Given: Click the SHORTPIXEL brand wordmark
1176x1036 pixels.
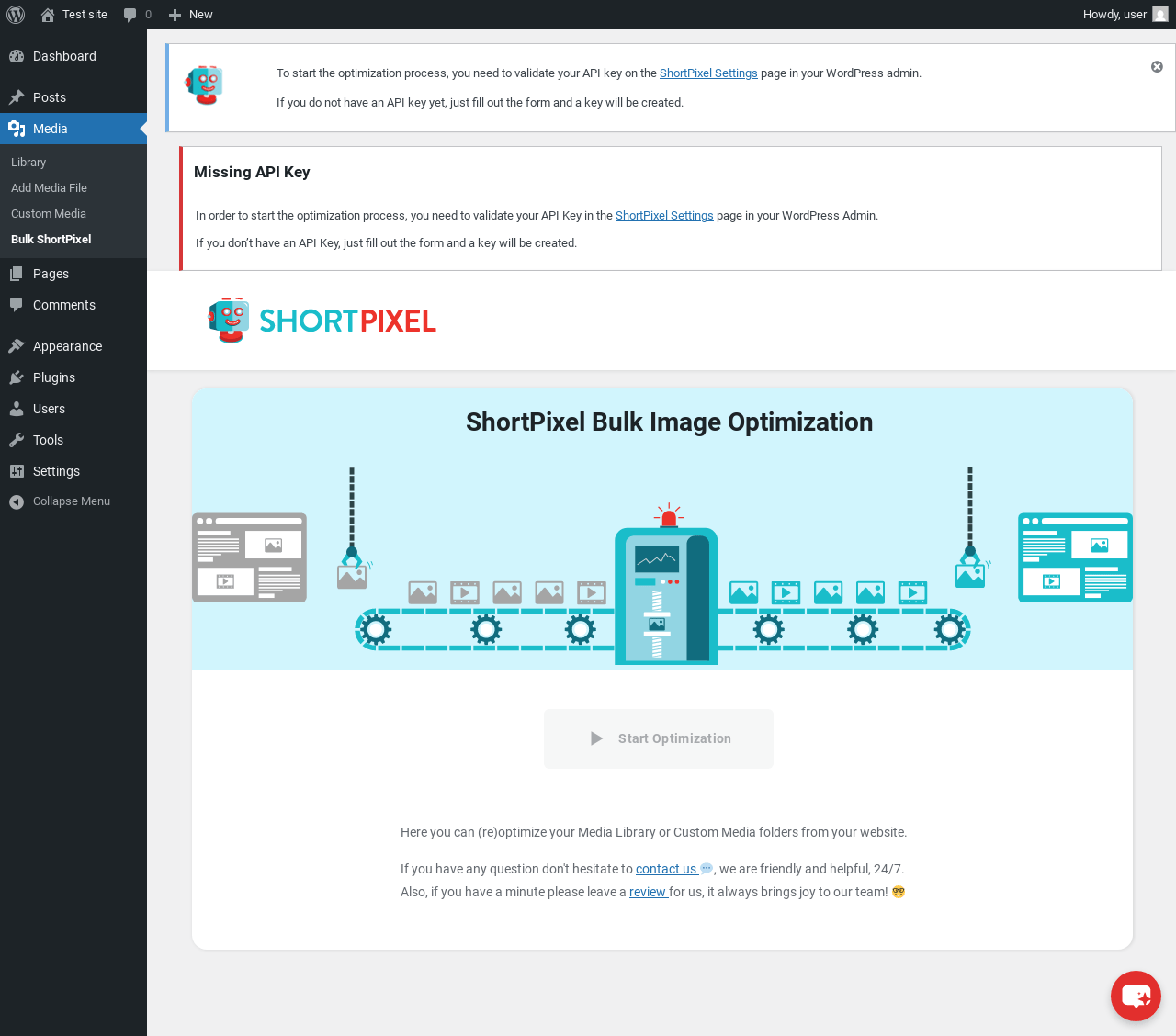Looking at the screenshot, I should coord(347,321).
